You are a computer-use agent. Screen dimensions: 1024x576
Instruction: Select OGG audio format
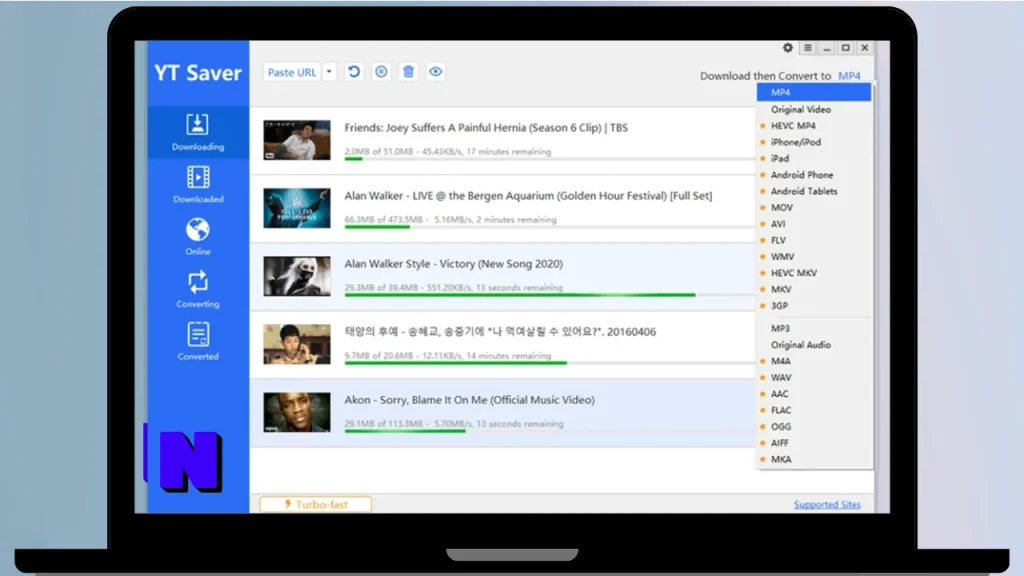pos(814,426)
